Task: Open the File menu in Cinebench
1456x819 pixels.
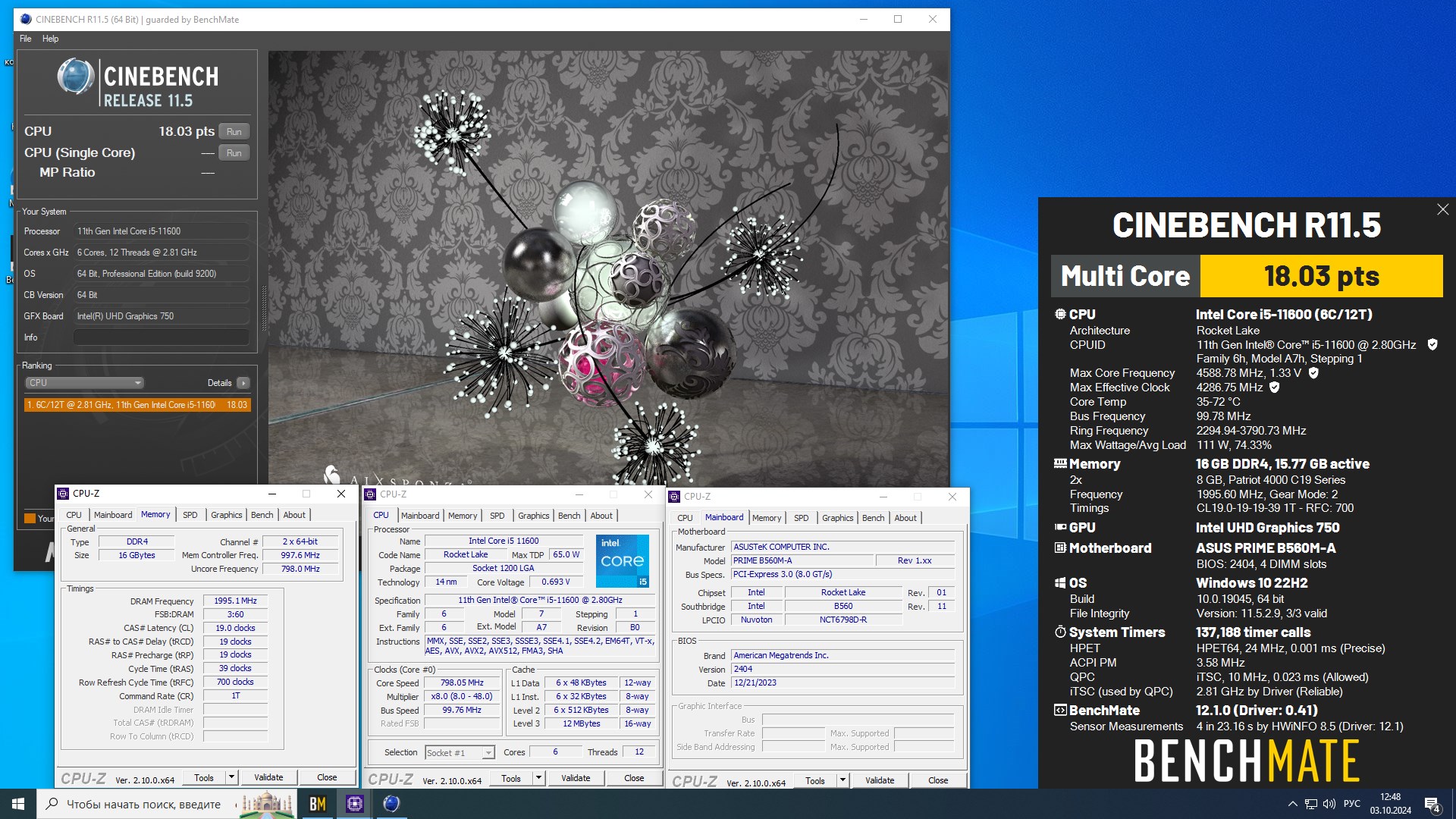Action: (26, 39)
